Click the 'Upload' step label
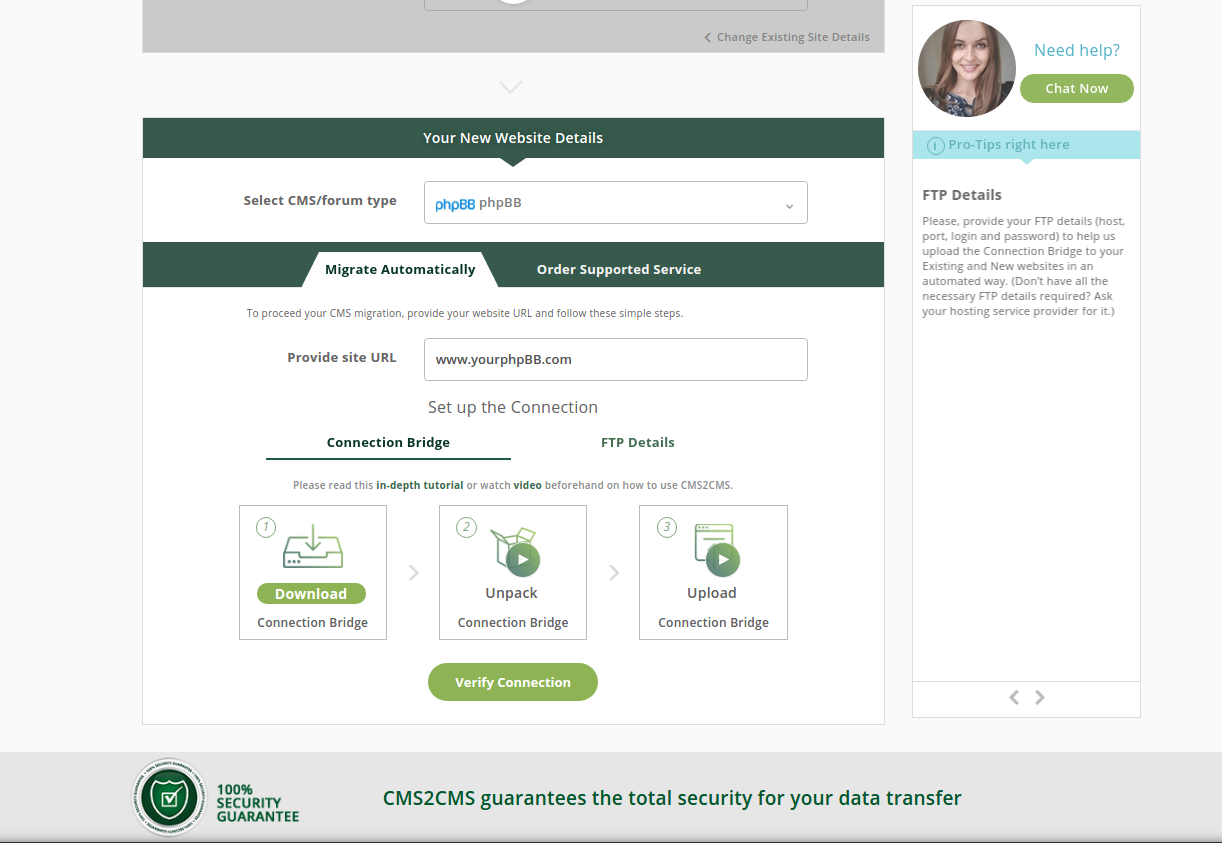1222x843 pixels. [x=712, y=593]
